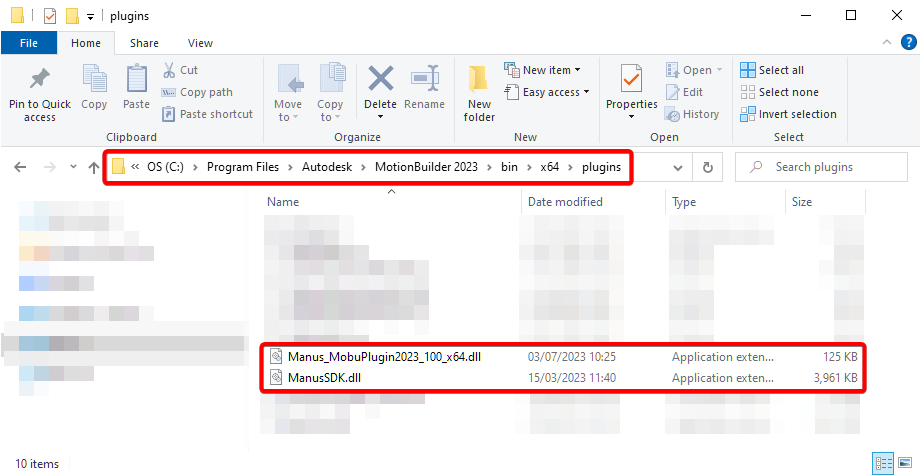Switch to large icons view in status bar
This screenshot has height=476, width=921.
tap(904, 464)
